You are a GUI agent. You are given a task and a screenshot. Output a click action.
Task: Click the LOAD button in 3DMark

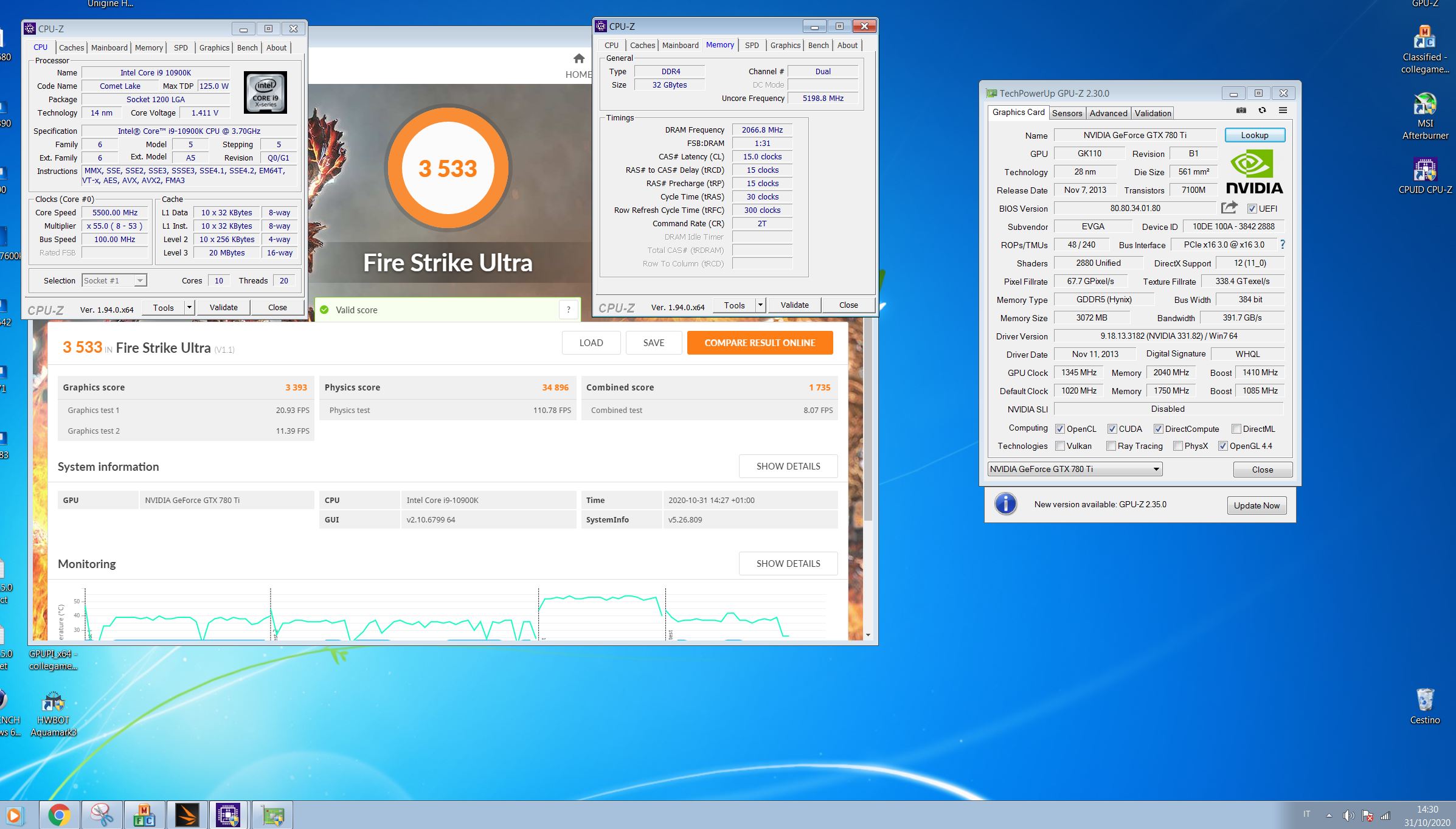(591, 343)
